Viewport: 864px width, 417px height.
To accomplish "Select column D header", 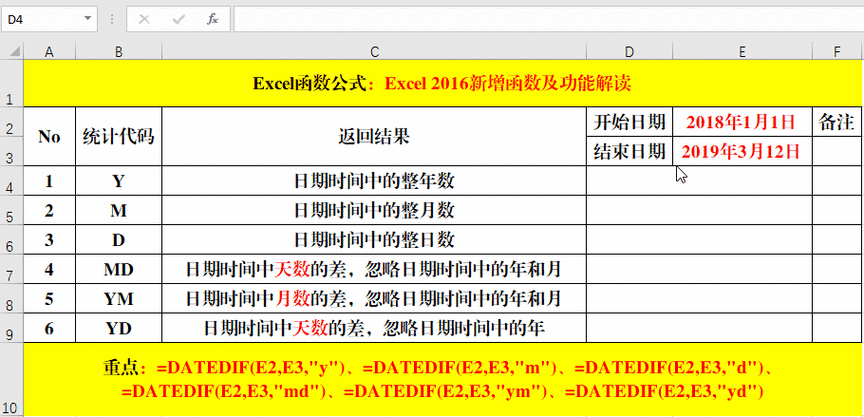I will (629, 52).
